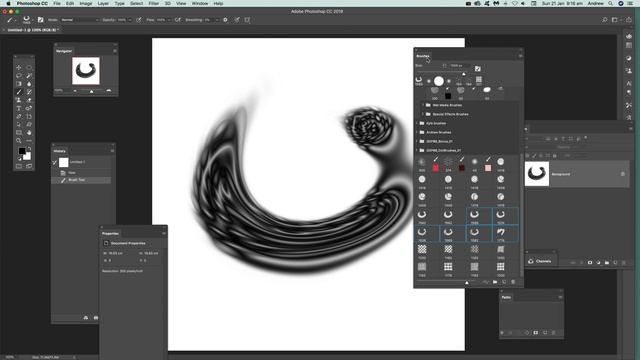Zoom in using Navigator large mountains icon
640x360 pixels.
109,91
